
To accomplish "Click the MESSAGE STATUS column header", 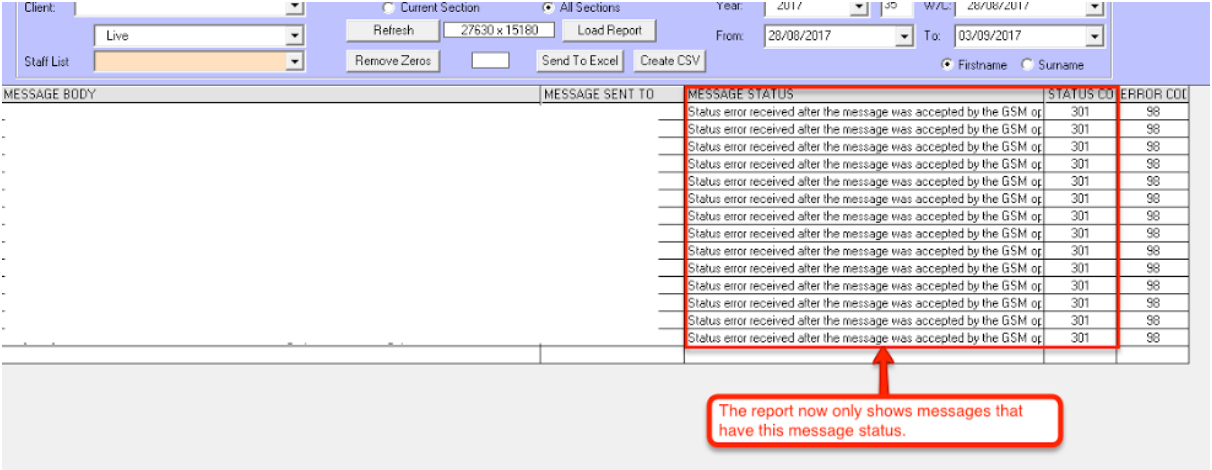I will [864, 95].
